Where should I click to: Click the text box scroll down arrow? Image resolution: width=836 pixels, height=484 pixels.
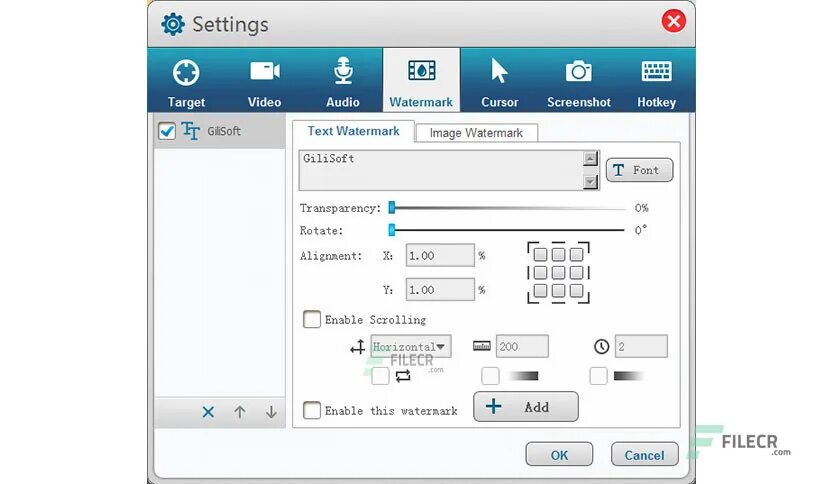[x=590, y=182]
